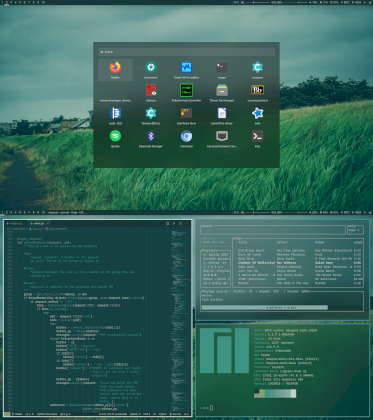Seek within the music player progress bar
The image size is (373, 420).
click(x=282, y=308)
